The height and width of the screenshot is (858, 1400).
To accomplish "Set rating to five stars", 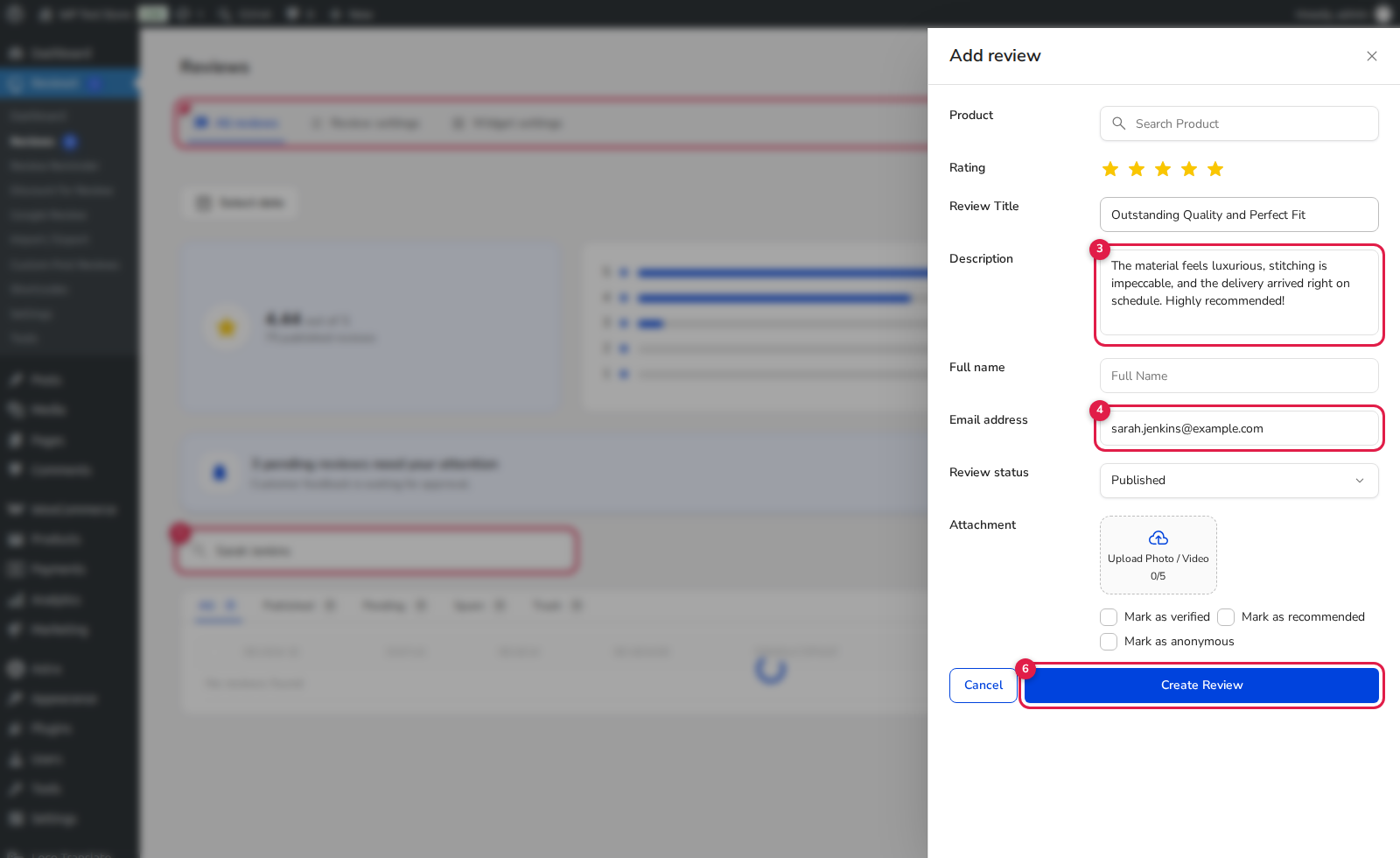I will click(x=1215, y=169).
